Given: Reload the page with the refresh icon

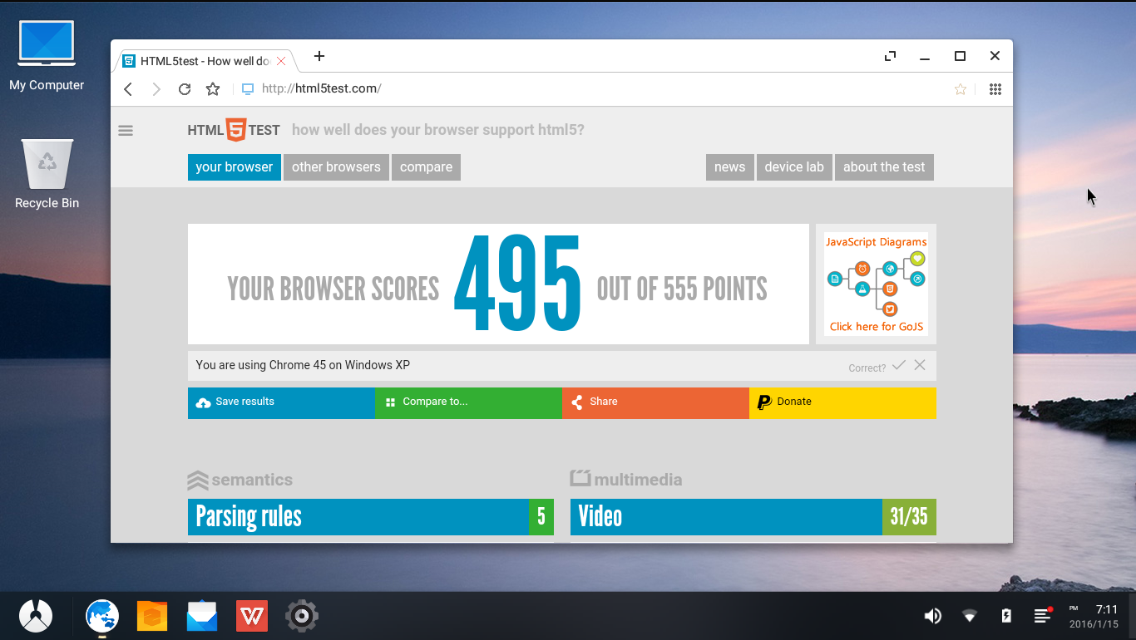Looking at the screenshot, I should coord(184,89).
